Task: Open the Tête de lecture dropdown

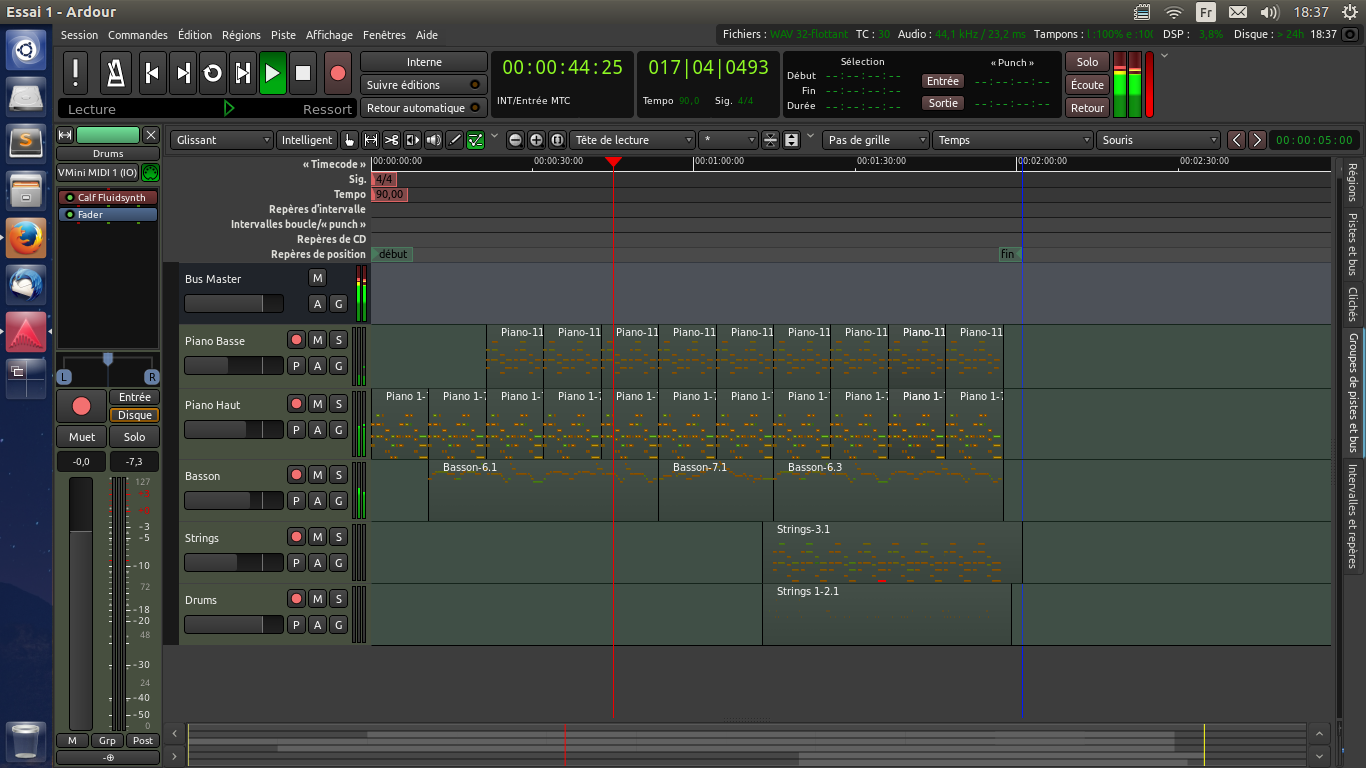Action: [x=633, y=140]
